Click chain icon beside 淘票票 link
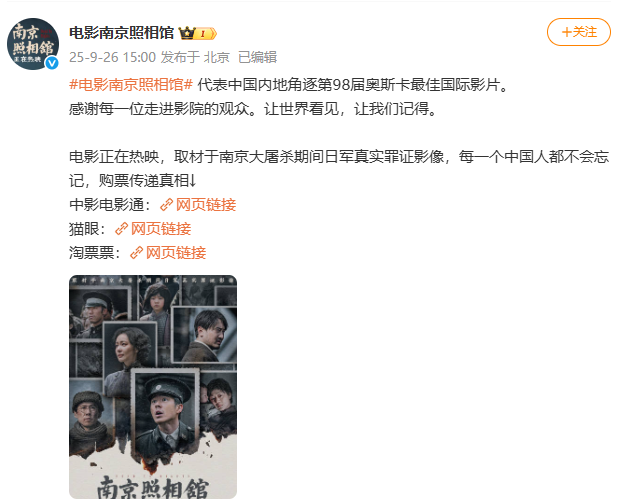 coord(136,253)
